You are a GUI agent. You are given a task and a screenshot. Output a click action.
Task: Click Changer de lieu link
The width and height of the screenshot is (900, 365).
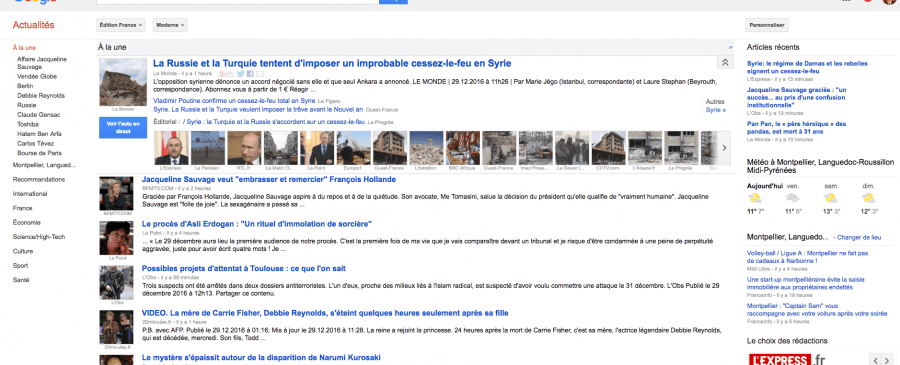coord(860,237)
